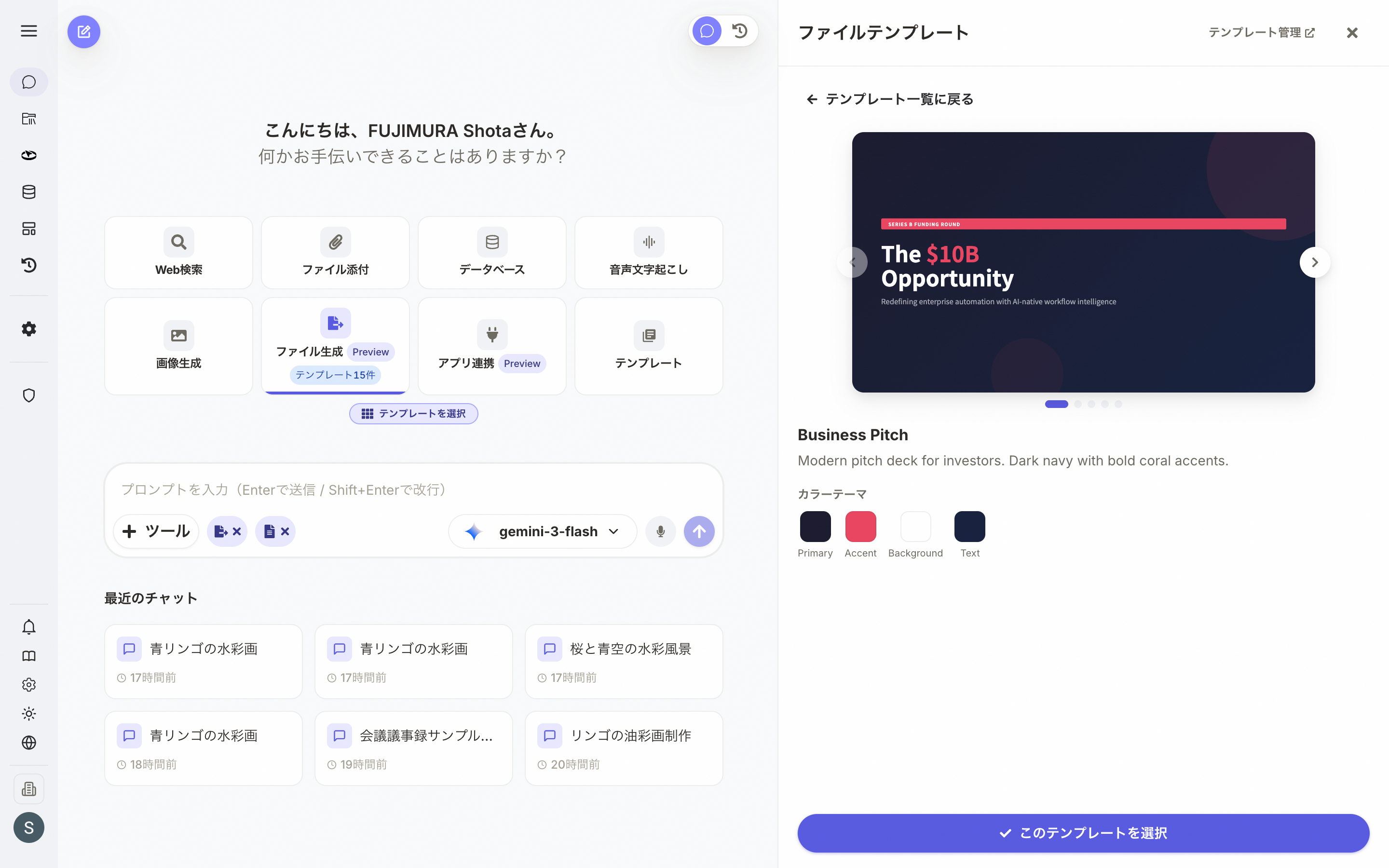Open the 桜と青空の水彩風景 recent chat
Screen dimensions: 1389x868
[624, 661]
